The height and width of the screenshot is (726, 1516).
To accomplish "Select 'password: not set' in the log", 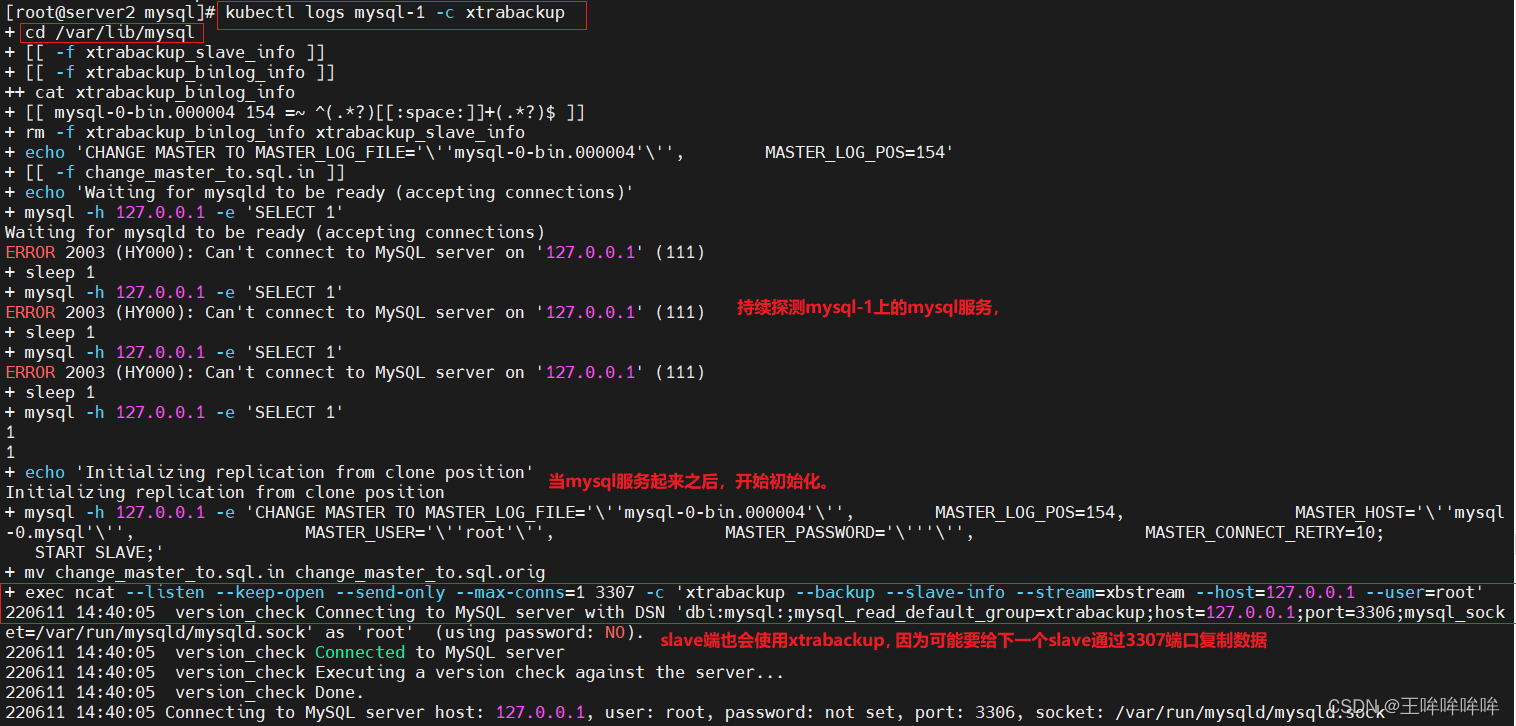I will tap(810, 713).
